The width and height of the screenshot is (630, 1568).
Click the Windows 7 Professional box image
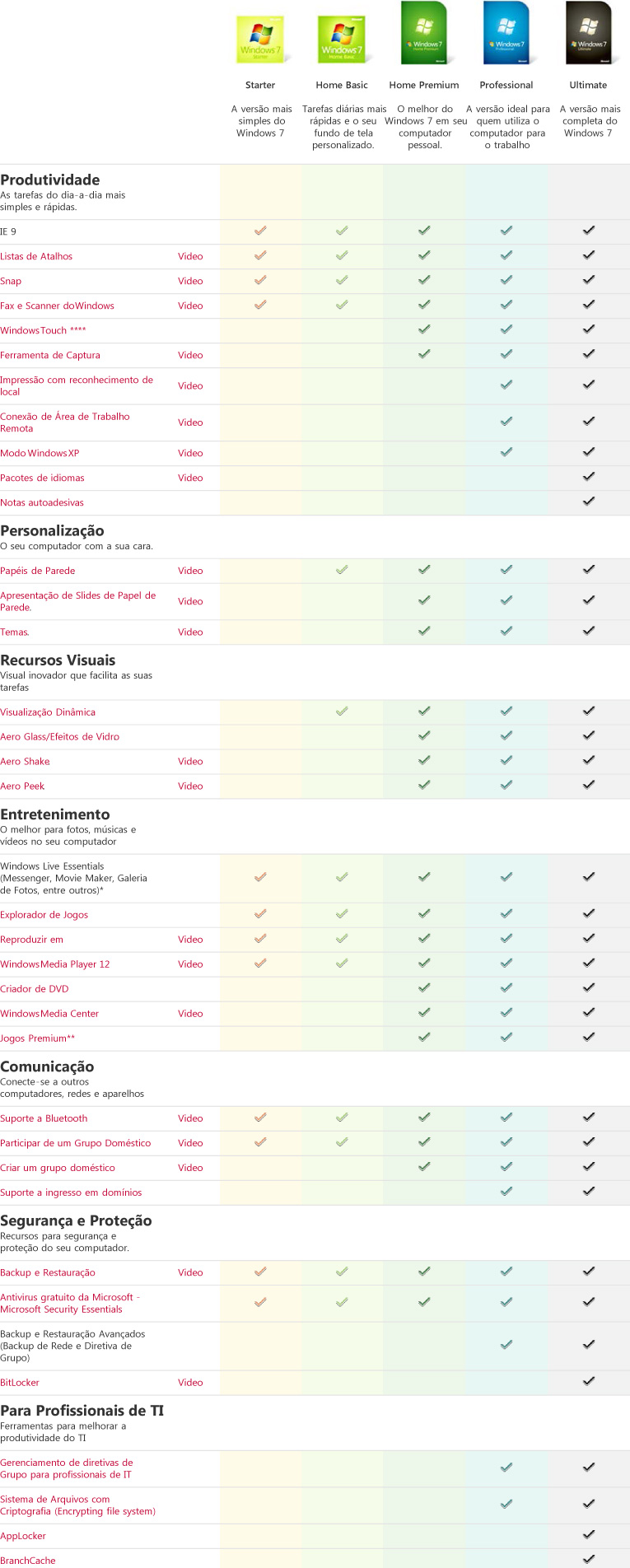pos(506,34)
